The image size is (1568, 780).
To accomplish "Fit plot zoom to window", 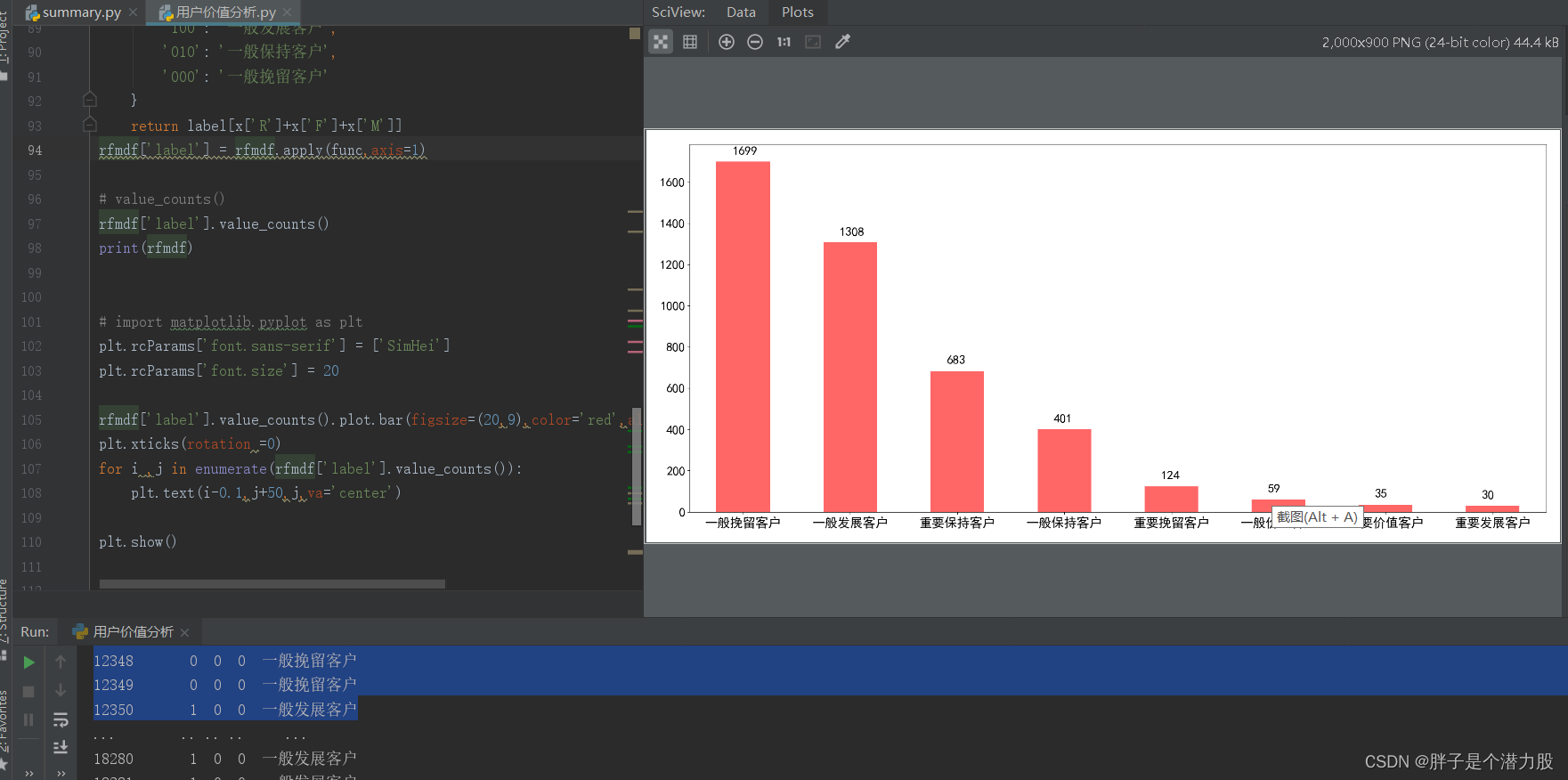I will pyautogui.click(x=813, y=42).
